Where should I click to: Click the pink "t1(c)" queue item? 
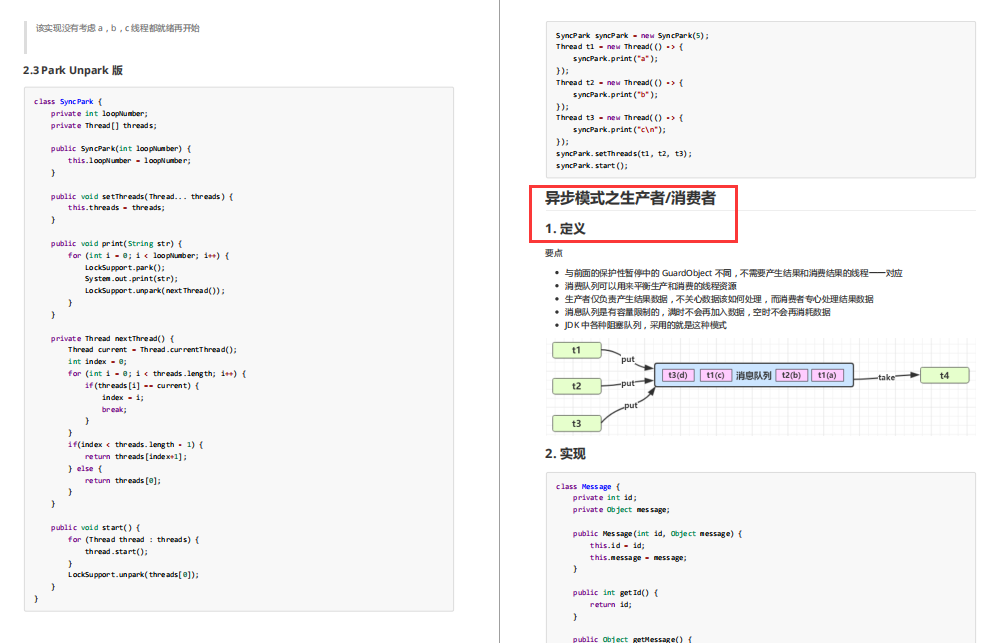715,375
